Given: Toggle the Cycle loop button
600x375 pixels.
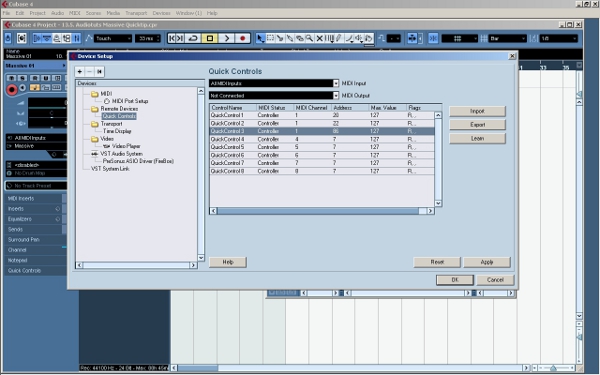Looking at the screenshot, I should coord(193,38).
